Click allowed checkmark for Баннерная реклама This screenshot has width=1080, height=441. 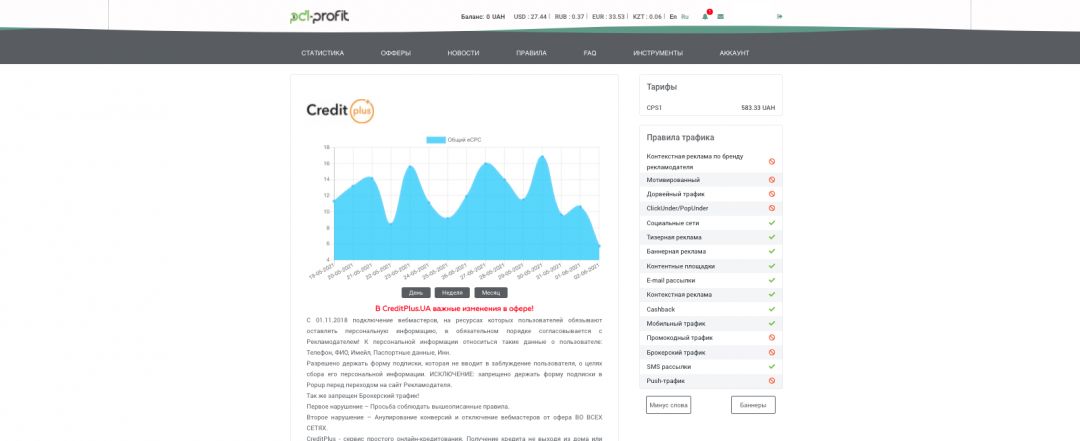(771, 252)
